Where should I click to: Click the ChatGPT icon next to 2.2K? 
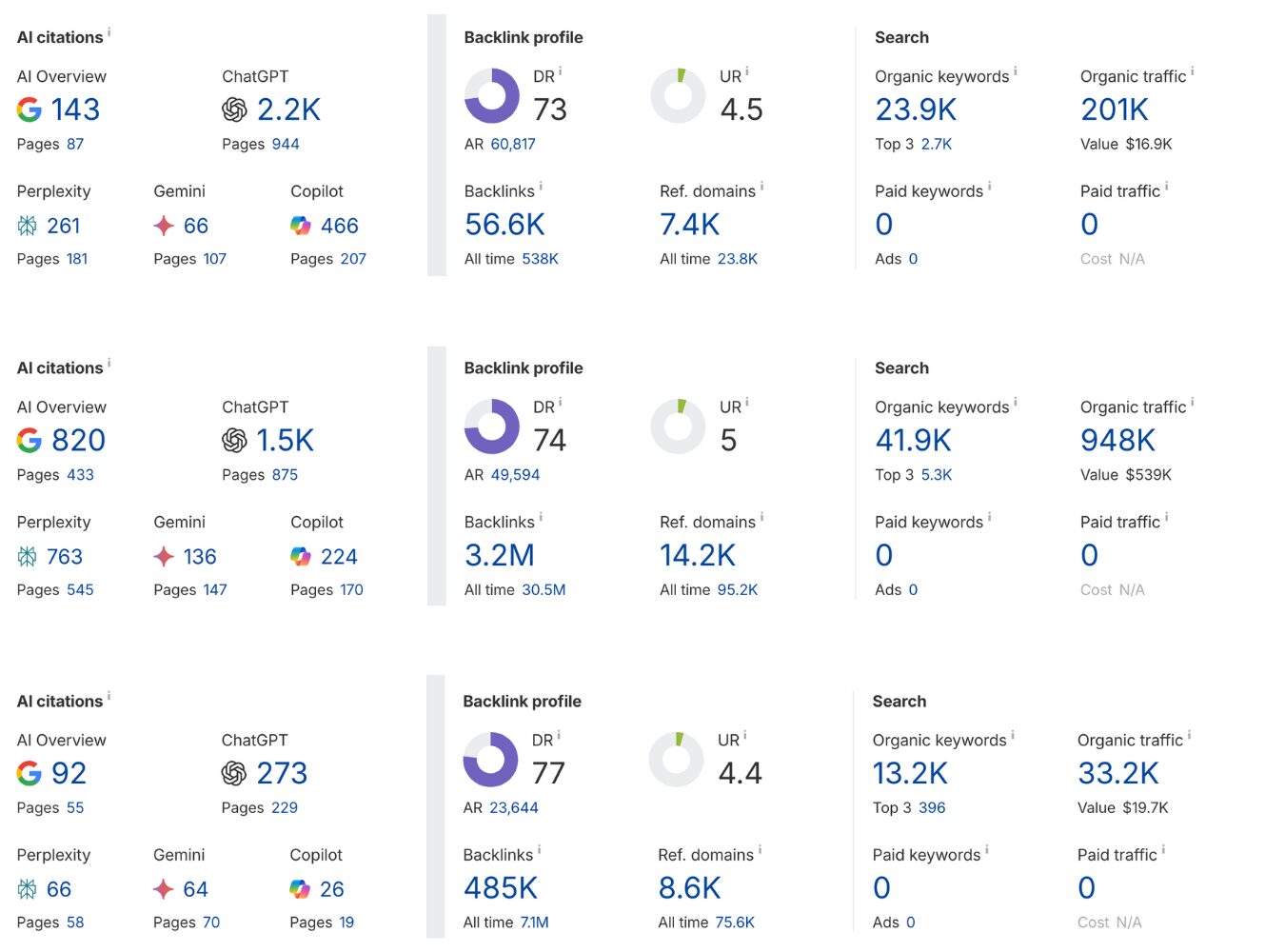point(234,109)
